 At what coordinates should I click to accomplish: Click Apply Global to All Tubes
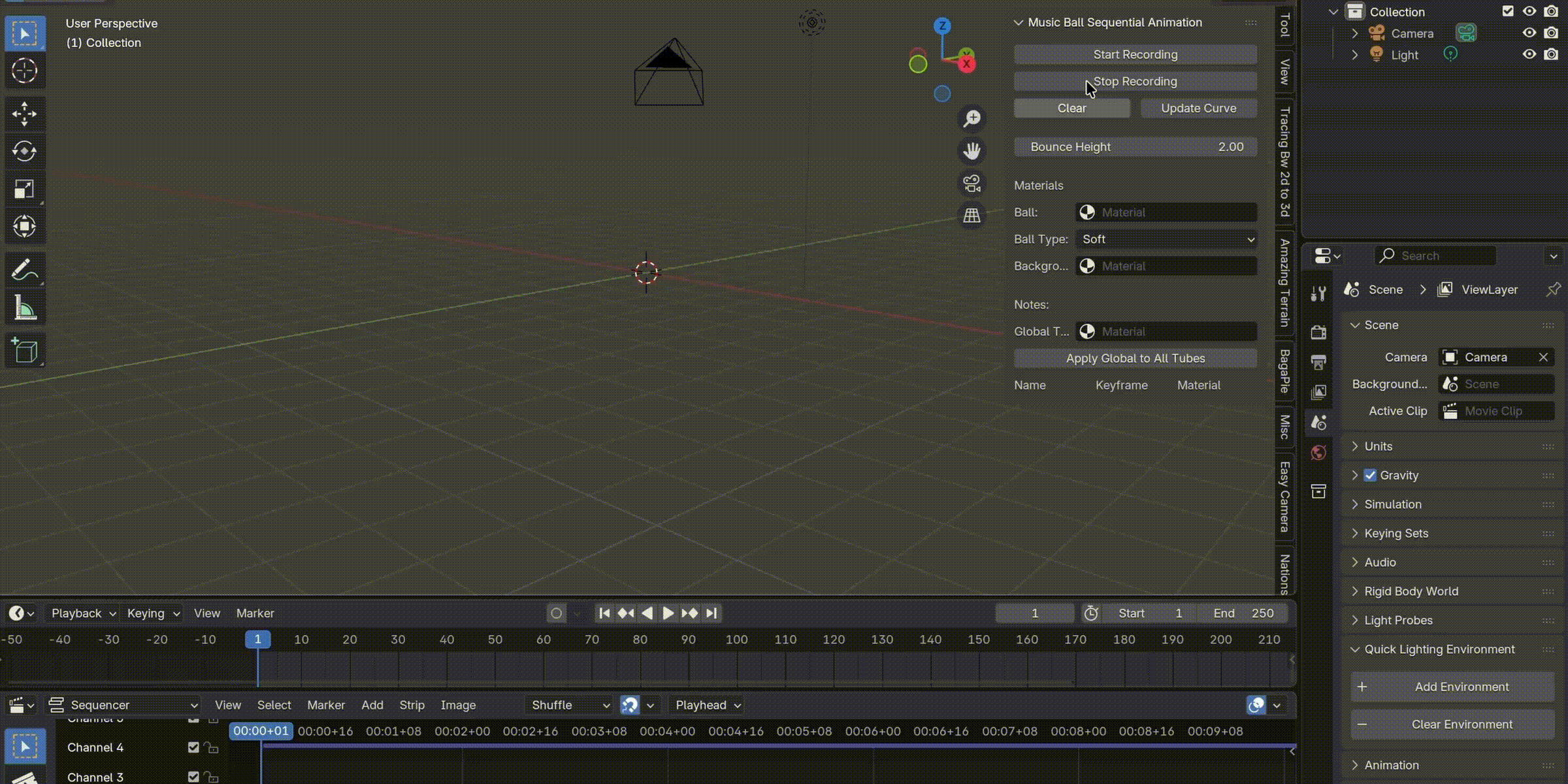coord(1135,358)
